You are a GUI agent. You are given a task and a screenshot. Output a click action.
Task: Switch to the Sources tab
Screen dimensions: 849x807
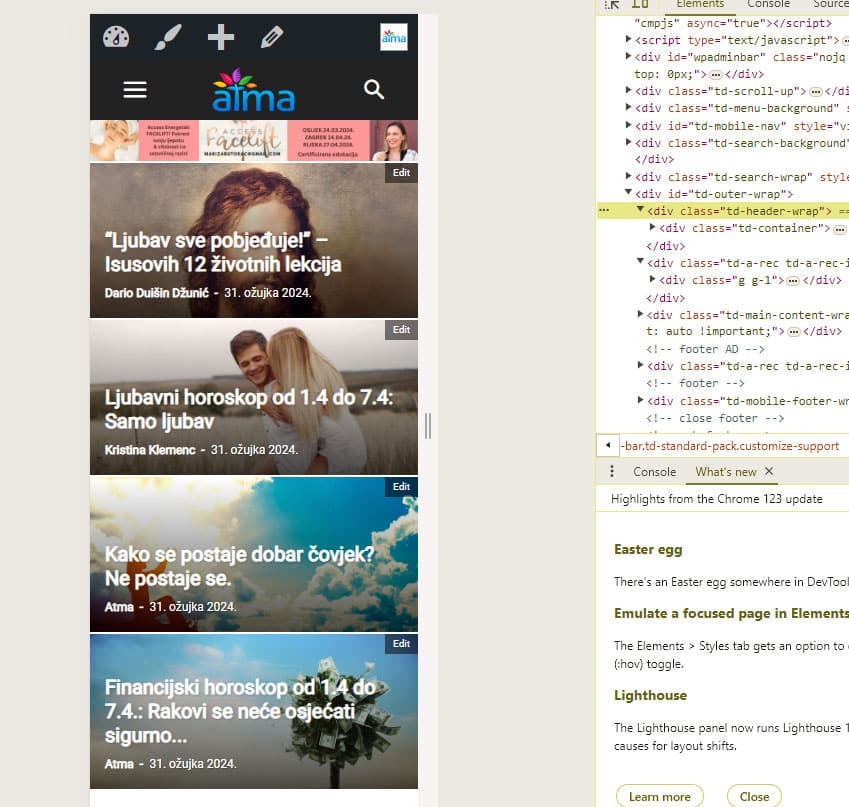tap(831, 4)
